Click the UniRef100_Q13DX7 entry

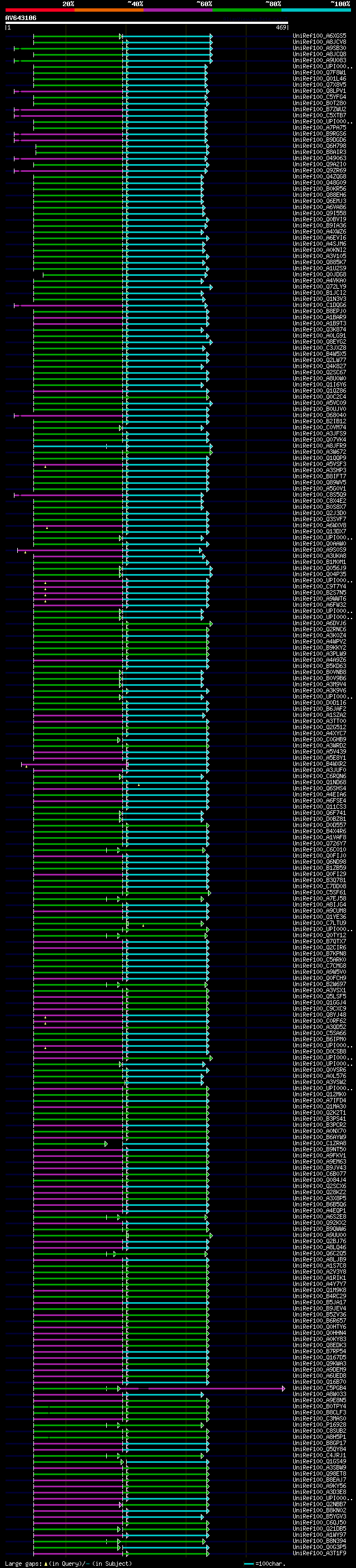[319, 531]
